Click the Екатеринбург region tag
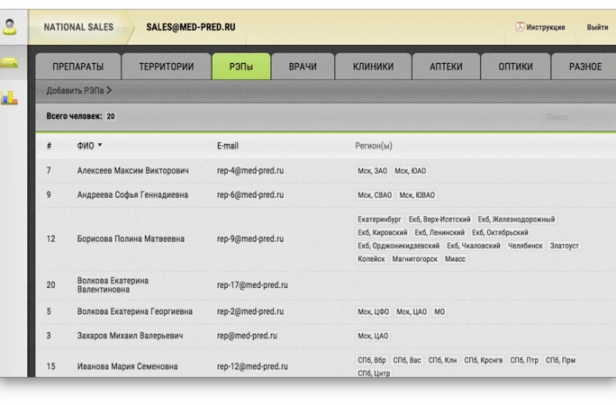616x405 pixels. pos(379,219)
